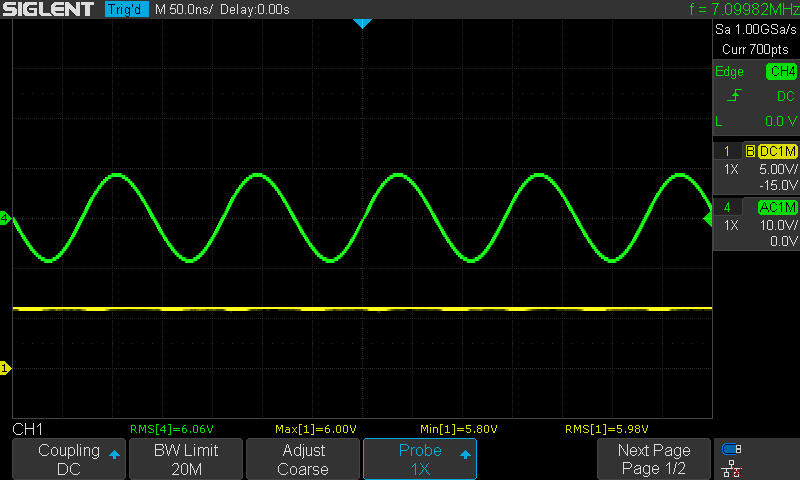Click the Edge trigger type label

coord(729,71)
